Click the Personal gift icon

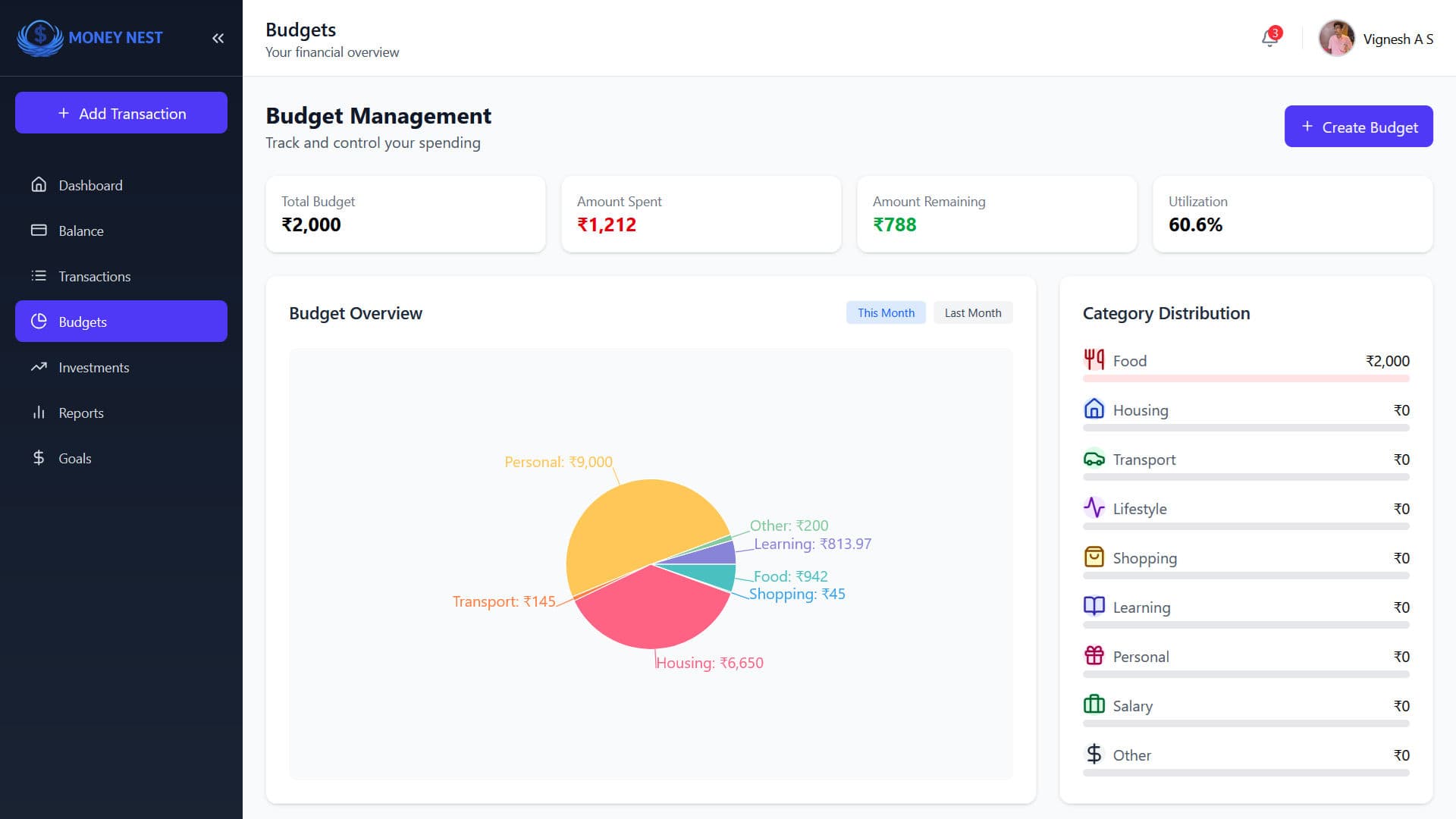click(x=1094, y=655)
